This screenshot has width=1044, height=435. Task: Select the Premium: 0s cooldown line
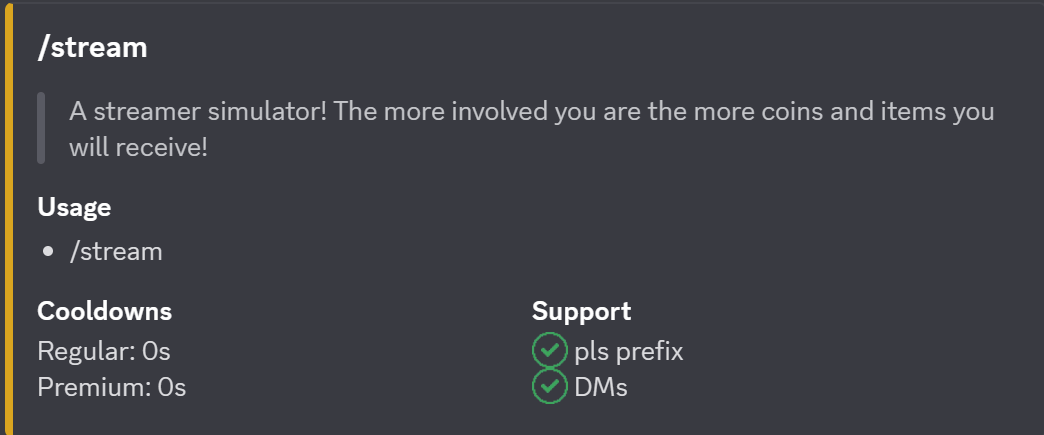pyautogui.click(x=112, y=387)
